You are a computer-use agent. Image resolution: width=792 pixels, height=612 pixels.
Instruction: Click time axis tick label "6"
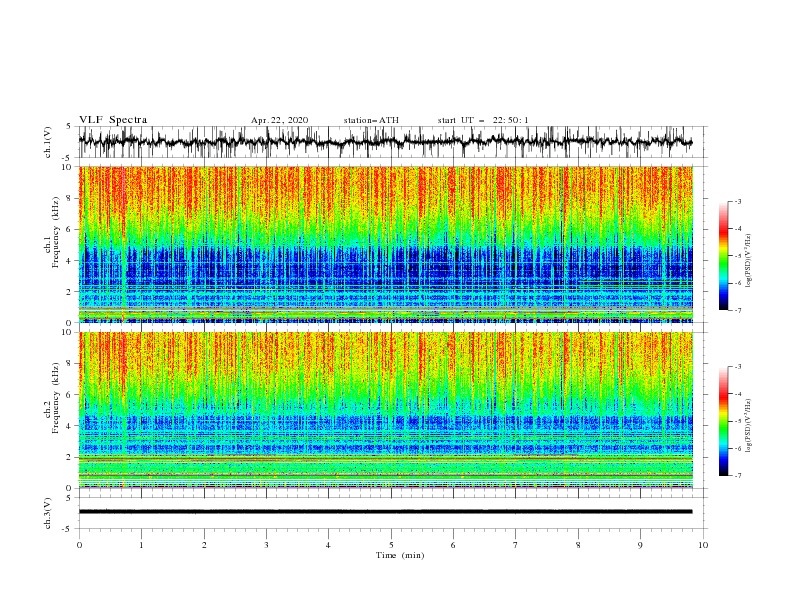(x=453, y=545)
